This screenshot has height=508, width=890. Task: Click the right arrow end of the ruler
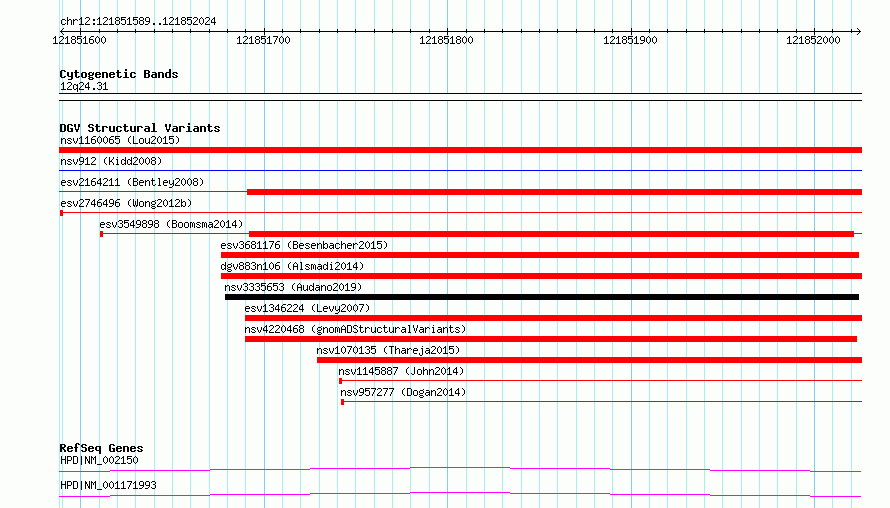click(x=858, y=32)
